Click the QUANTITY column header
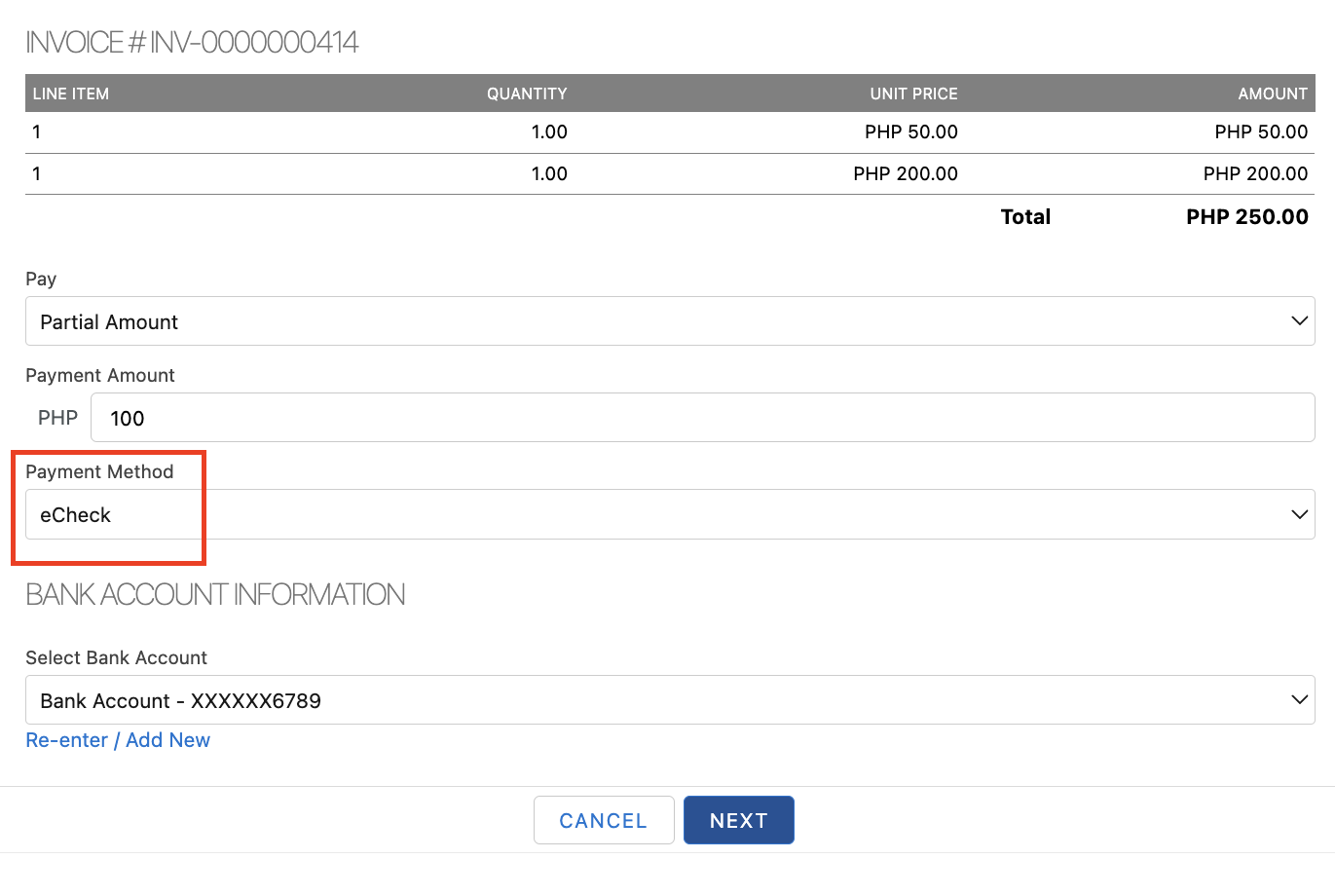The image size is (1335, 896). [527, 93]
